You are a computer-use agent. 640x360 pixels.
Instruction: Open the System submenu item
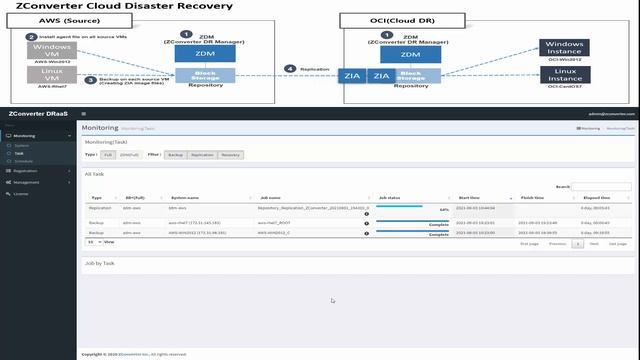pyautogui.click(x=22, y=146)
